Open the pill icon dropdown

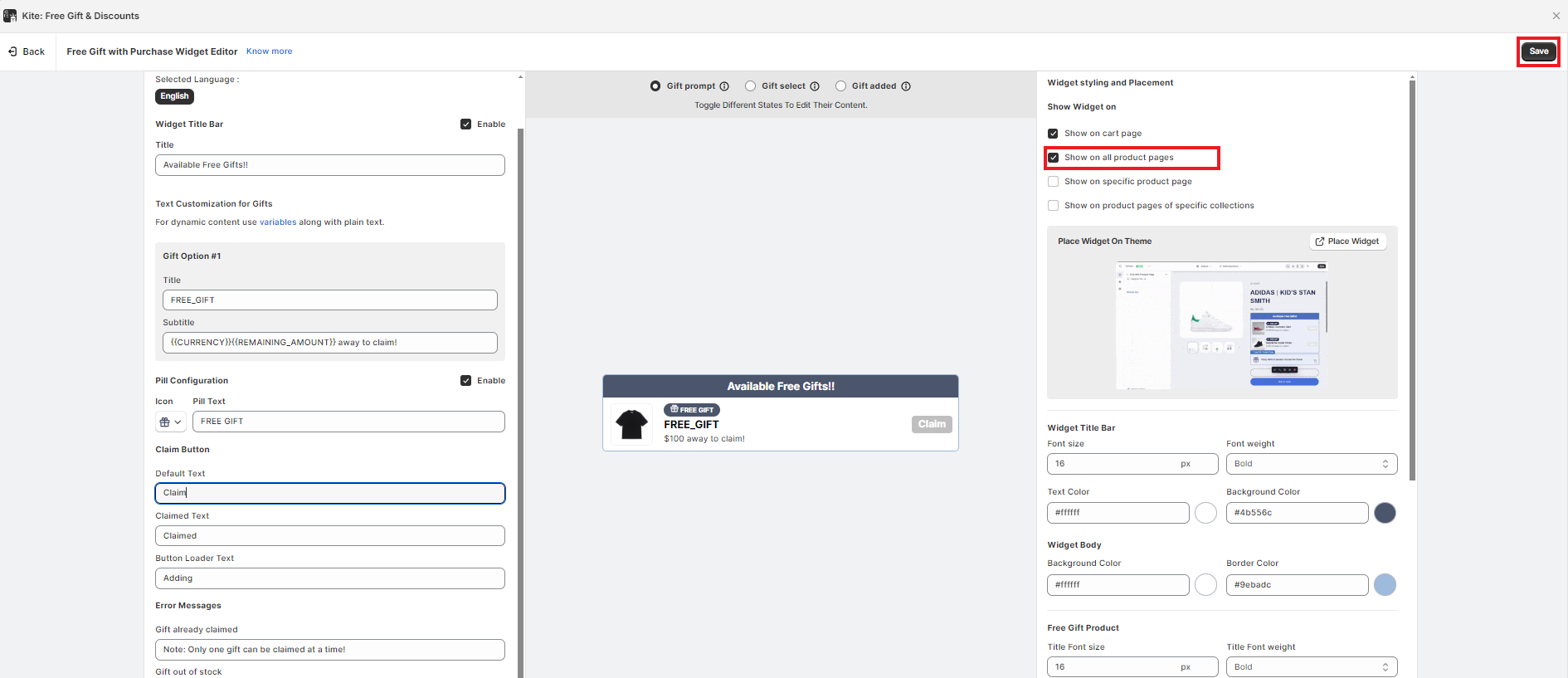tap(170, 422)
